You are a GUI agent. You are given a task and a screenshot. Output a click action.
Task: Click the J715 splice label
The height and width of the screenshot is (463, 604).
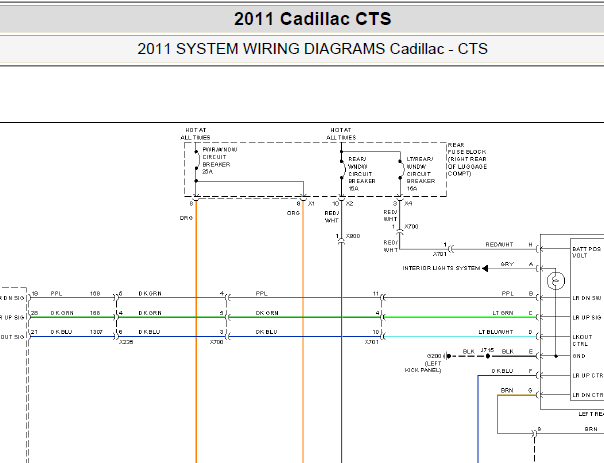[487, 350]
